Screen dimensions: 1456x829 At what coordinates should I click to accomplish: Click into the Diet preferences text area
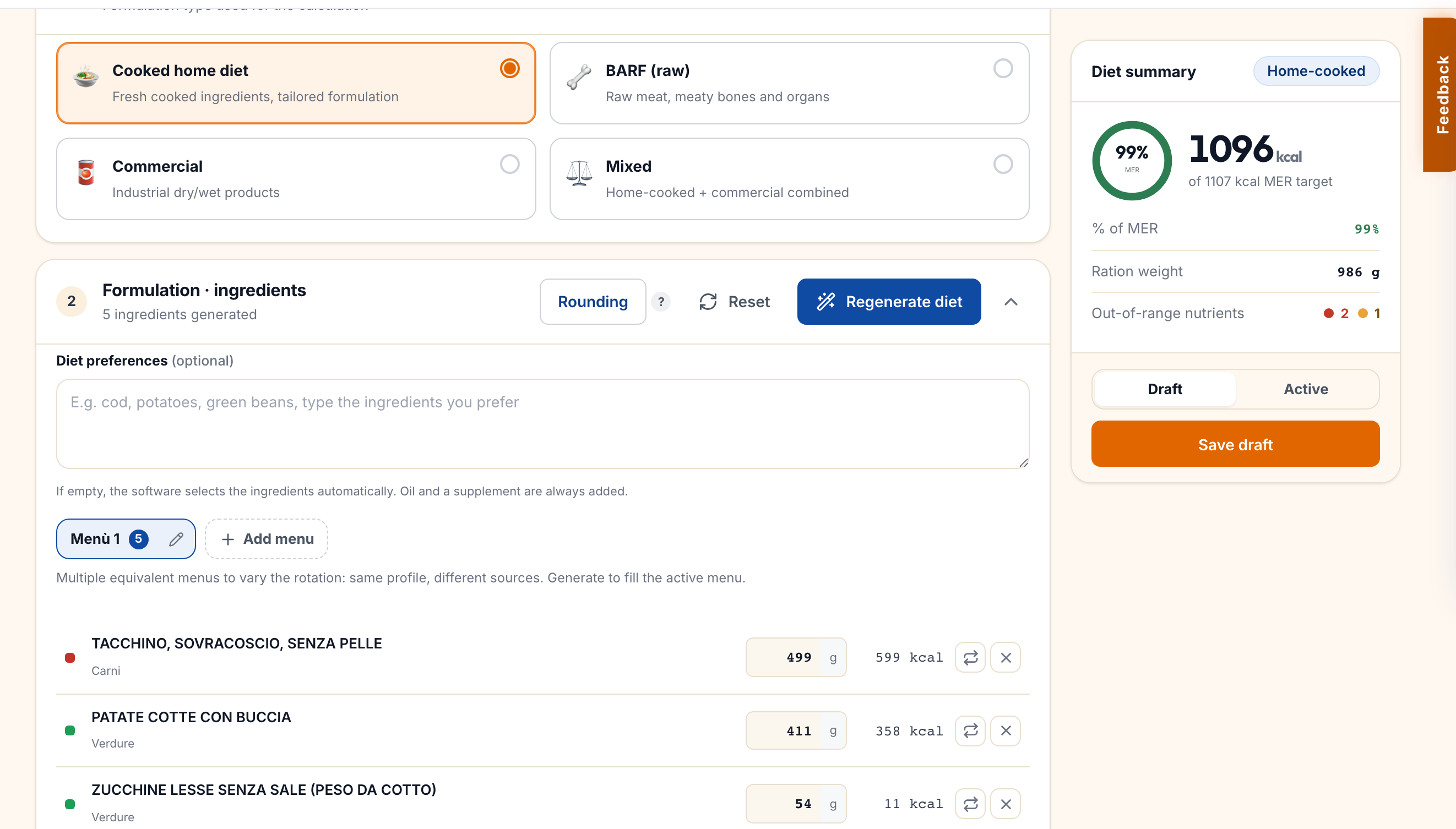542,424
